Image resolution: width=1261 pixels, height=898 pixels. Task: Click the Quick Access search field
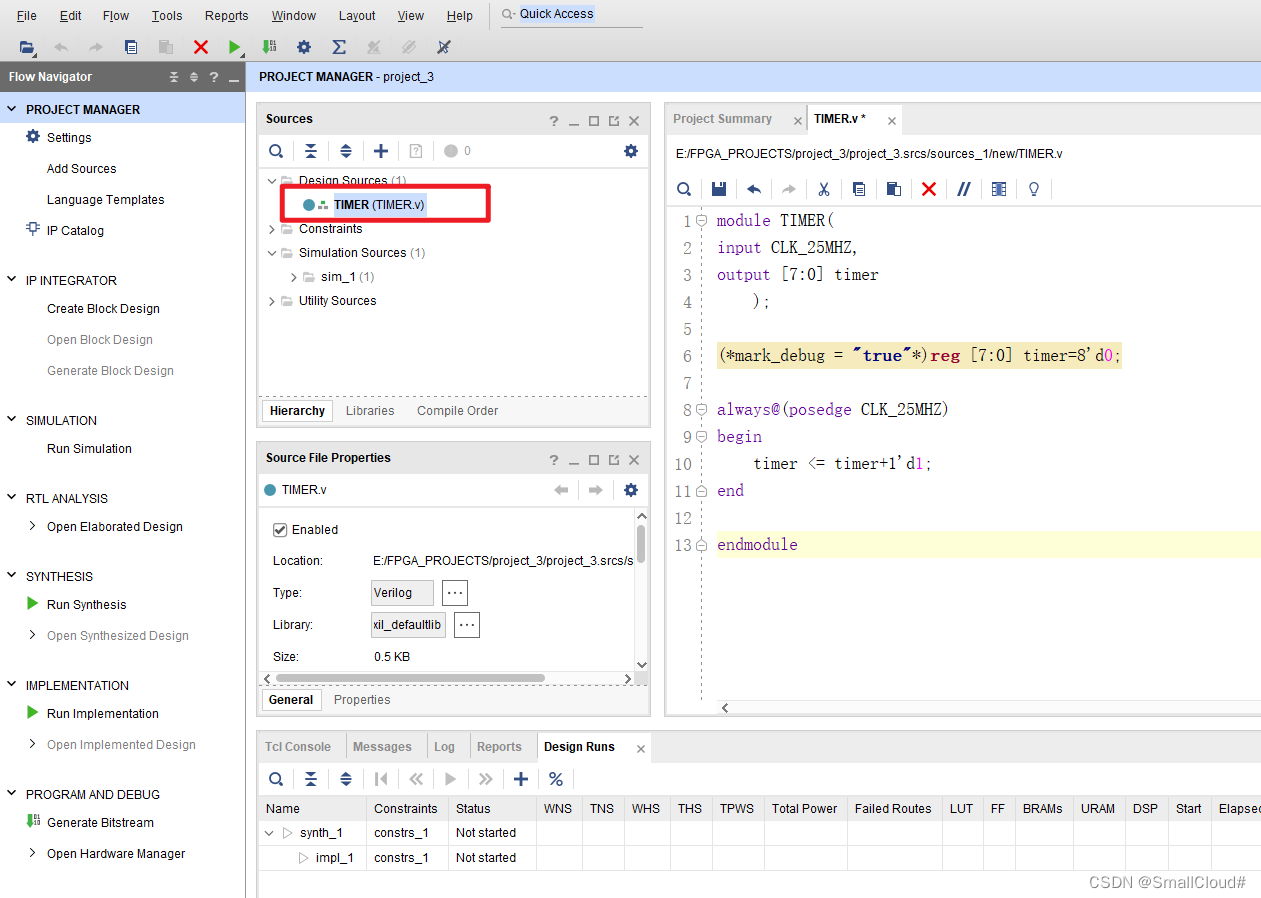pos(572,14)
